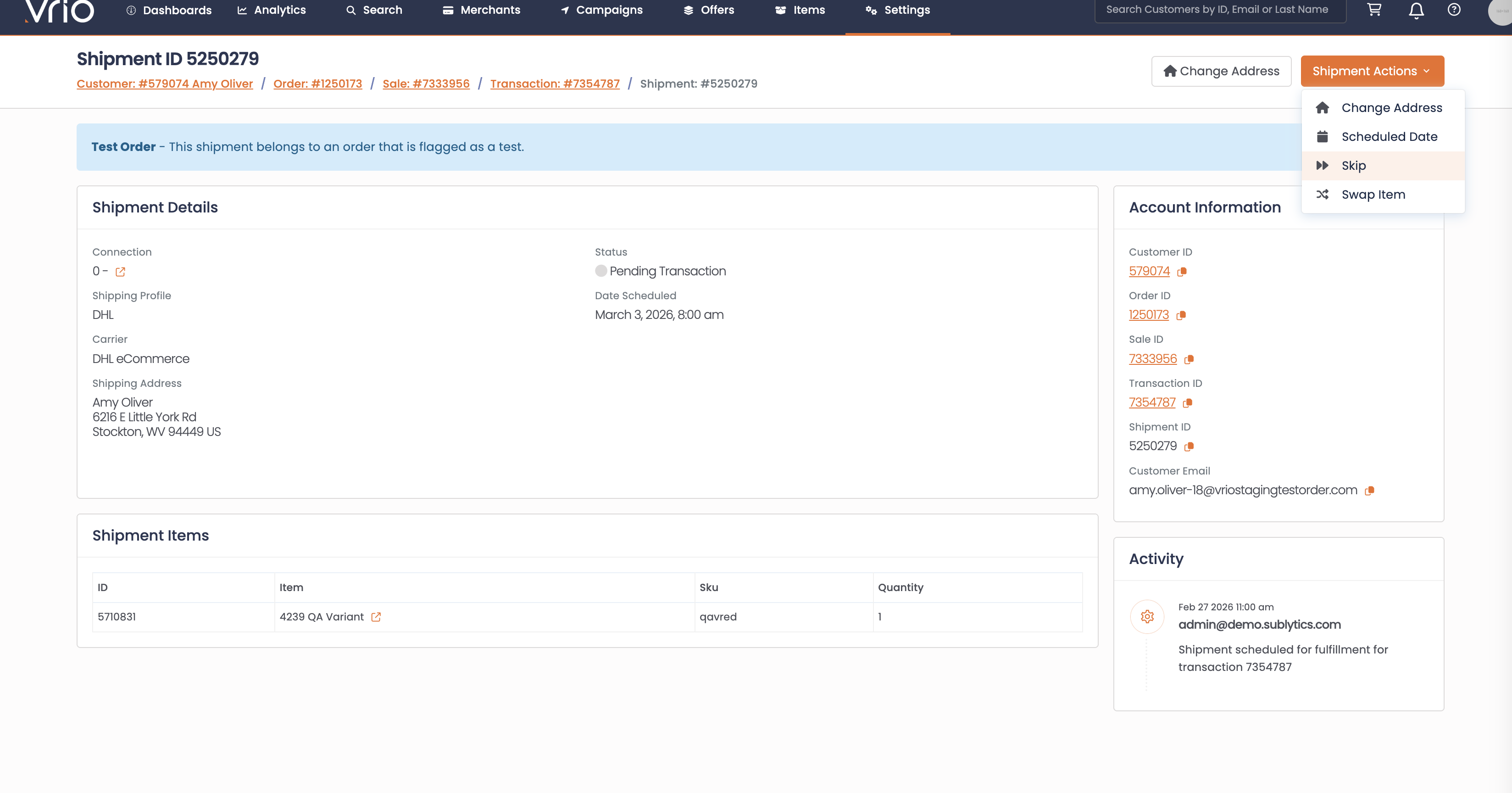The image size is (1512, 793).
Task: Focus the Search Customers input field
Action: (1220, 10)
